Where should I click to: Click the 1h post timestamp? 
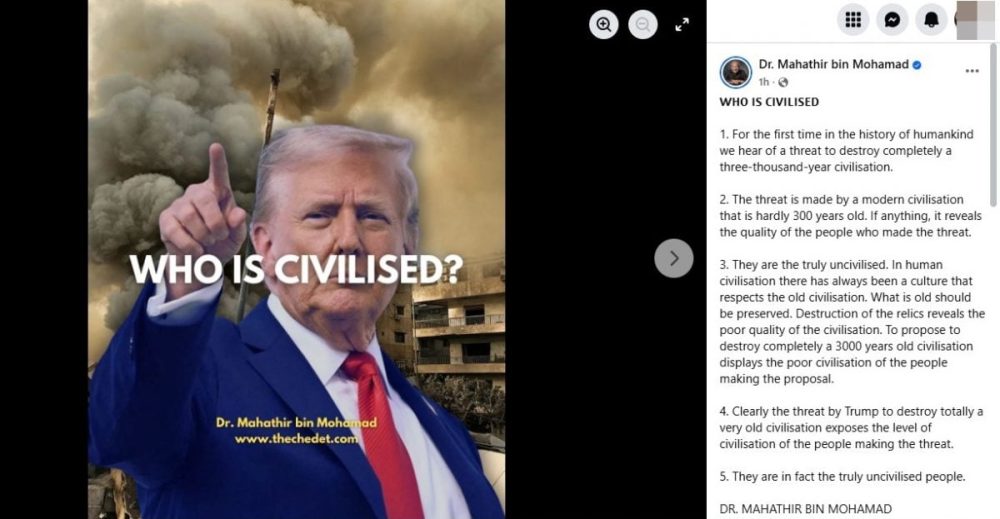point(763,82)
